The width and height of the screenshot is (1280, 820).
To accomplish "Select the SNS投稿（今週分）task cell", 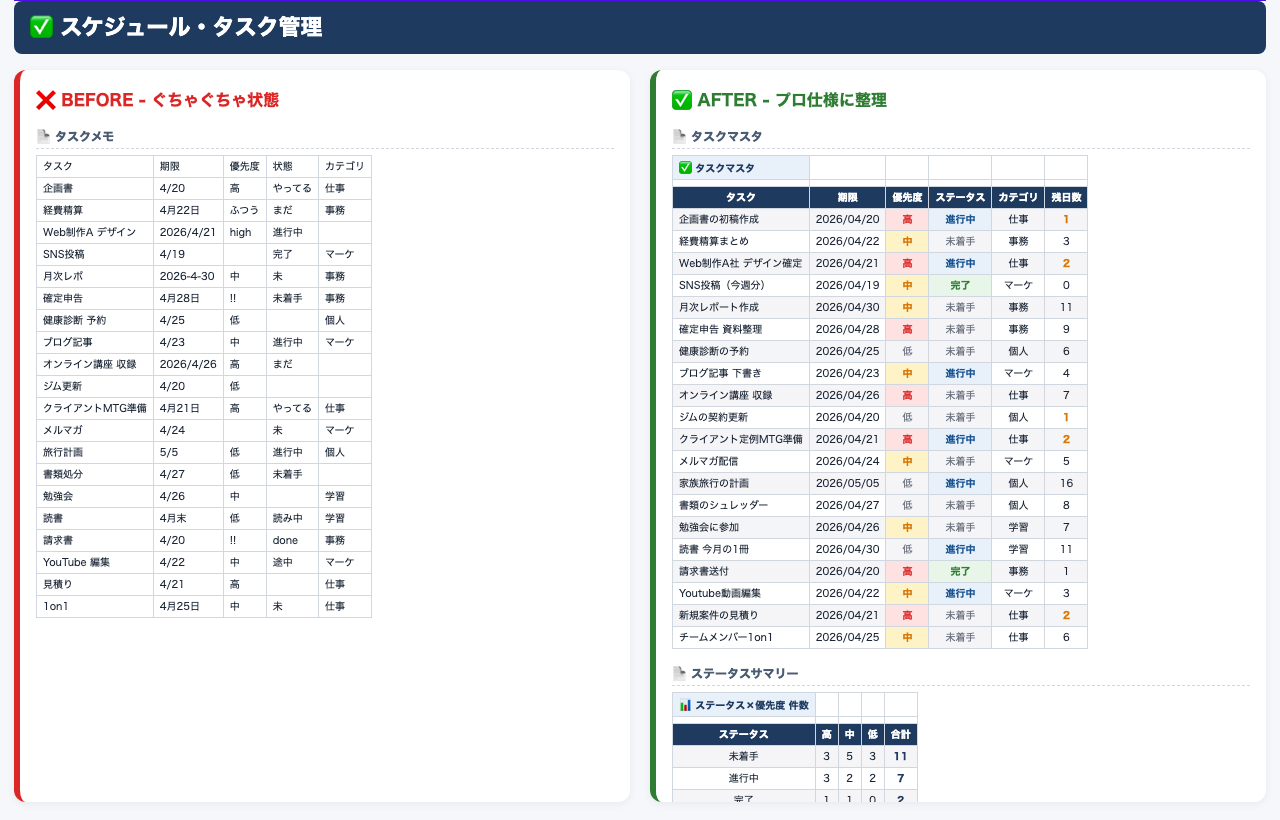I will [741, 285].
